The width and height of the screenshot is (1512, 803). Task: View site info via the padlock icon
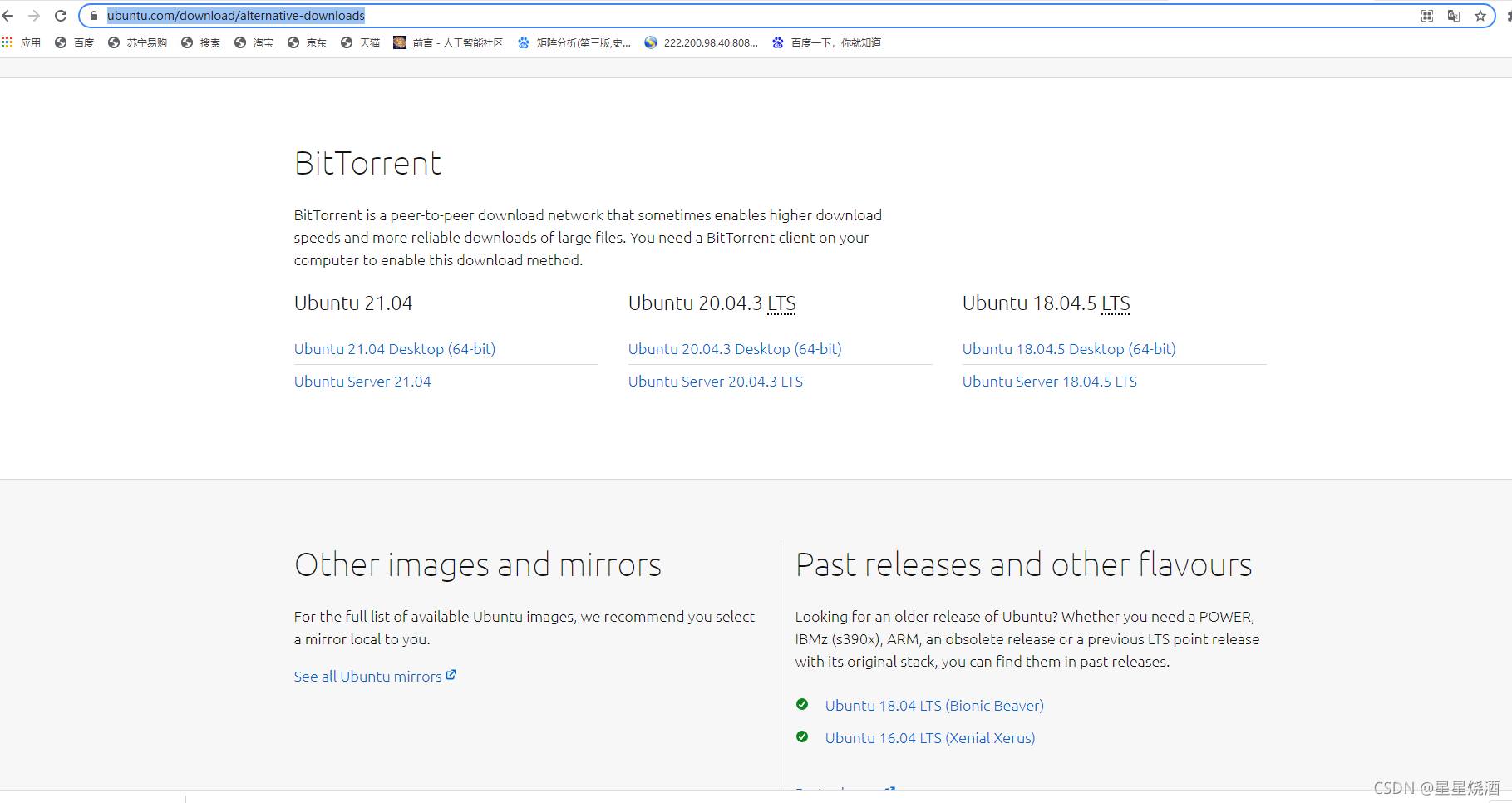94,16
